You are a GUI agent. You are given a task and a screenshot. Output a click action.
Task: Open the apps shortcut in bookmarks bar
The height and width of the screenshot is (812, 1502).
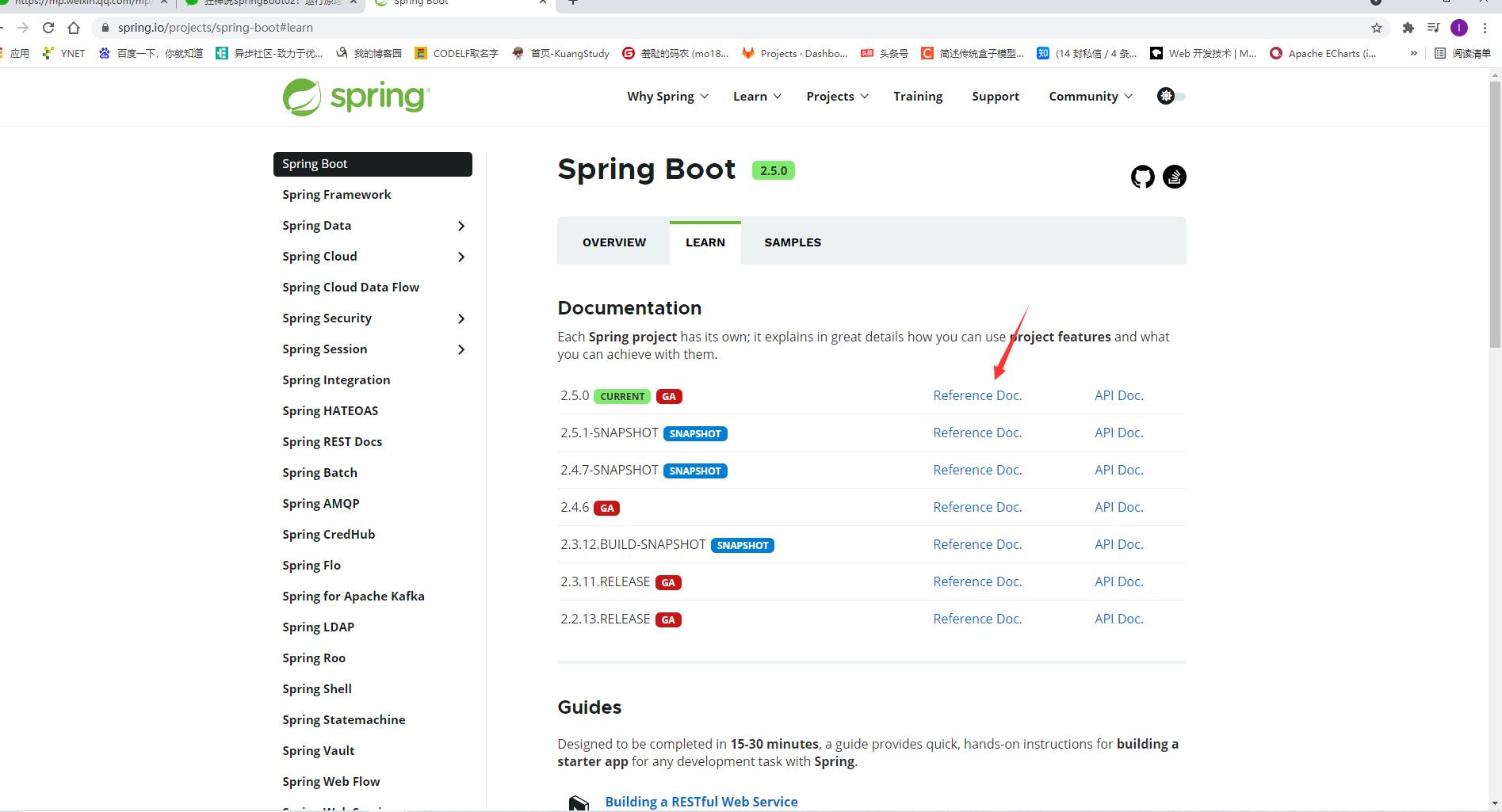[x=14, y=53]
